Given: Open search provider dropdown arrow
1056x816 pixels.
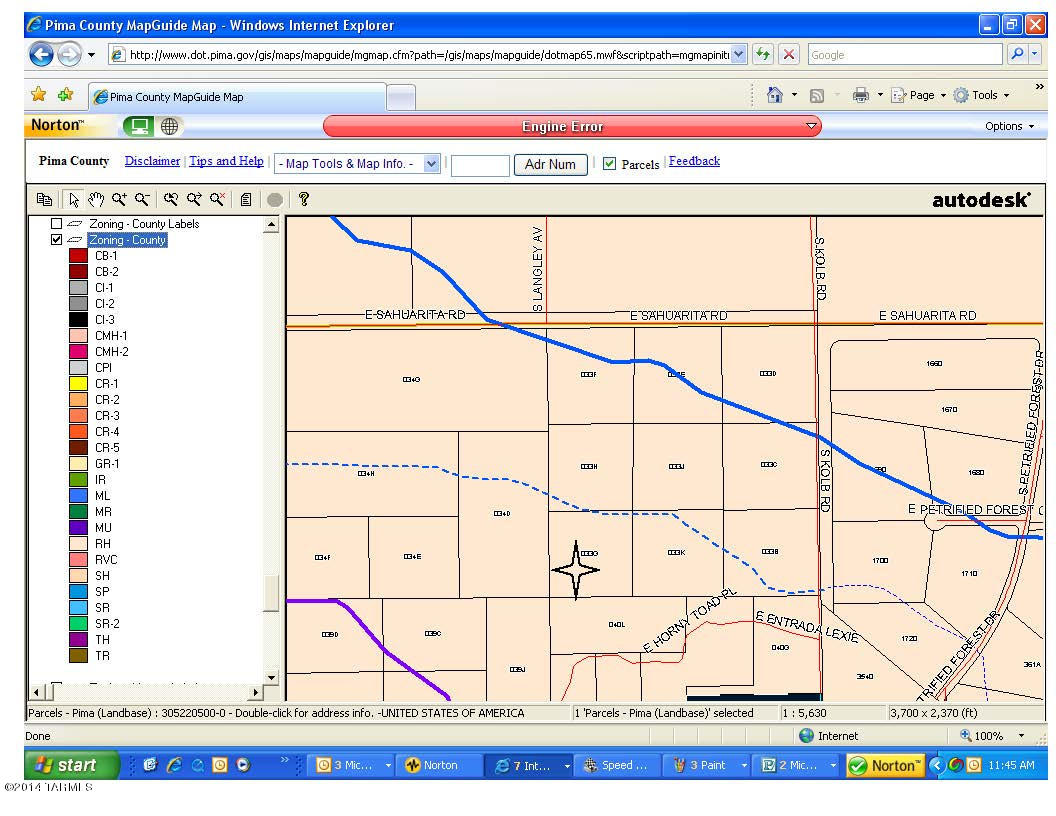Looking at the screenshot, I should 1035,54.
